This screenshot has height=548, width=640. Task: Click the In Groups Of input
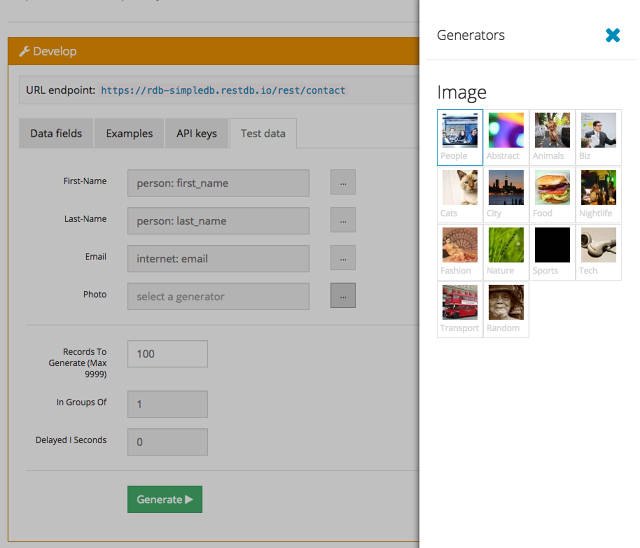(x=167, y=404)
